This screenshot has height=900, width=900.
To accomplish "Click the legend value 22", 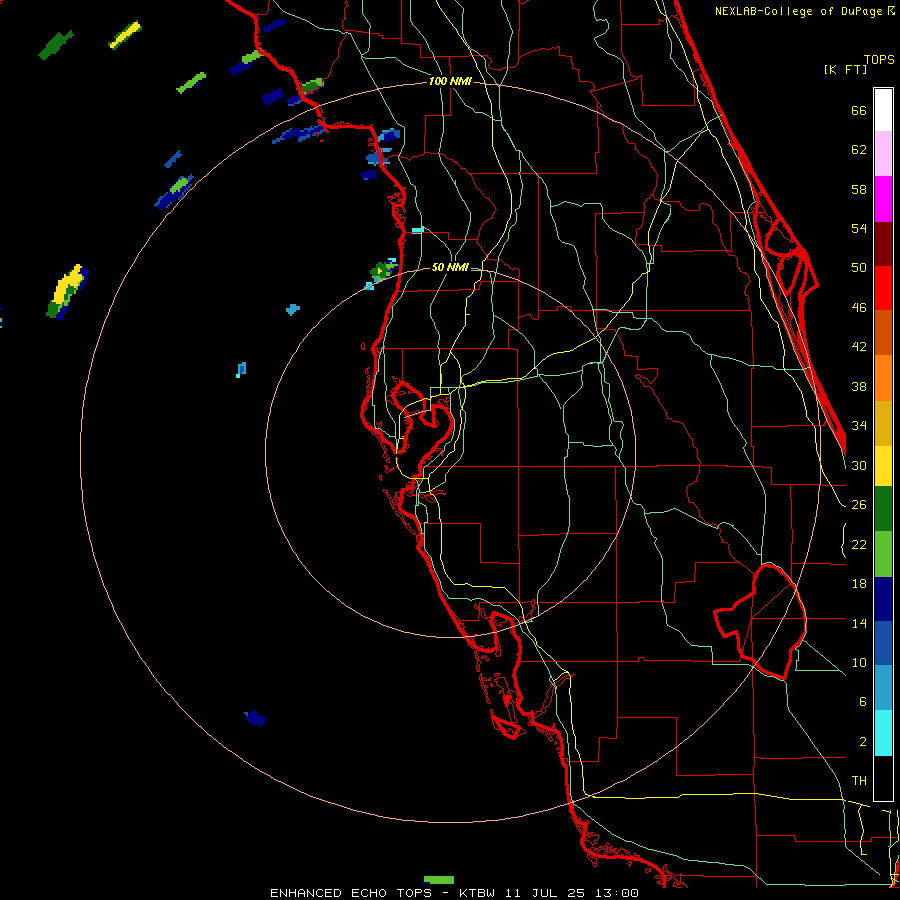I will [859, 544].
